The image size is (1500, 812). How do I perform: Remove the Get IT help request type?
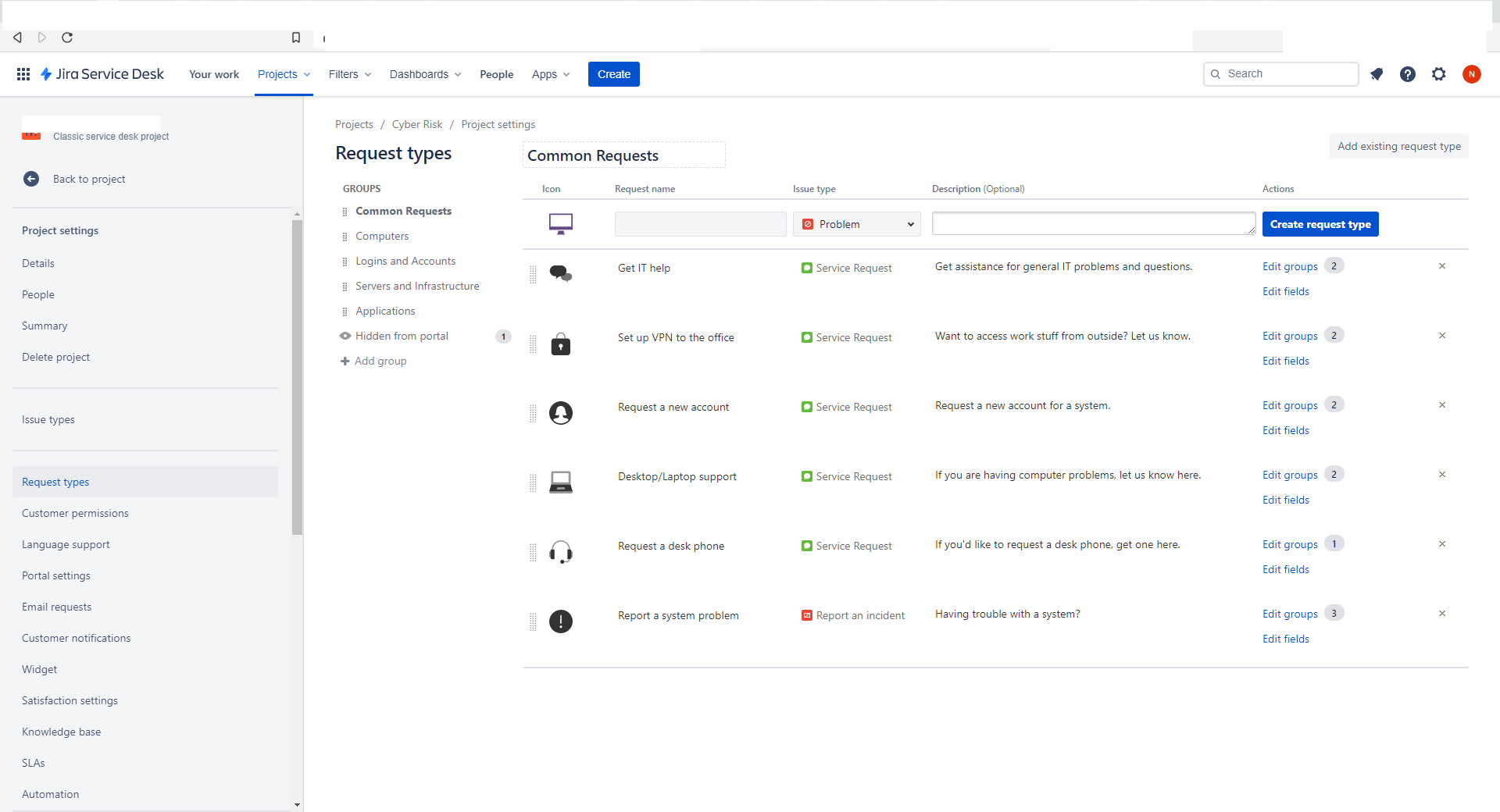pyautogui.click(x=1442, y=266)
